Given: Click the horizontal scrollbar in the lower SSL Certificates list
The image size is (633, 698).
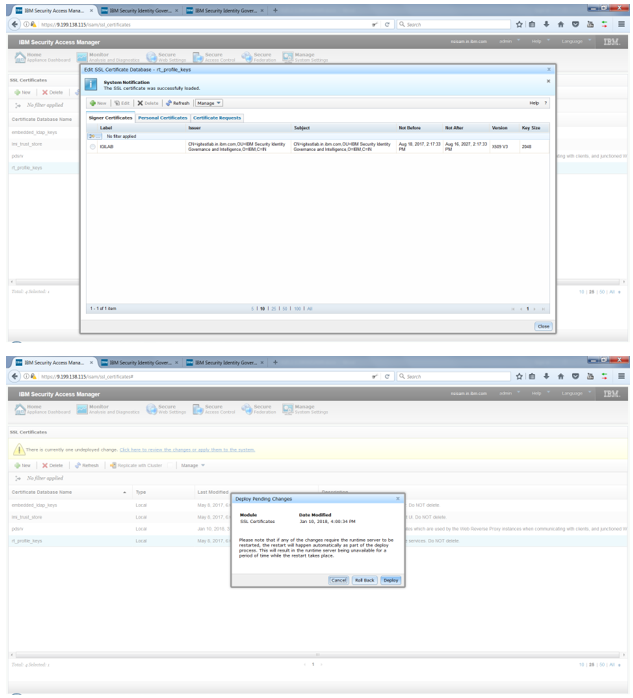Looking at the screenshot, I should click(317, 655).
